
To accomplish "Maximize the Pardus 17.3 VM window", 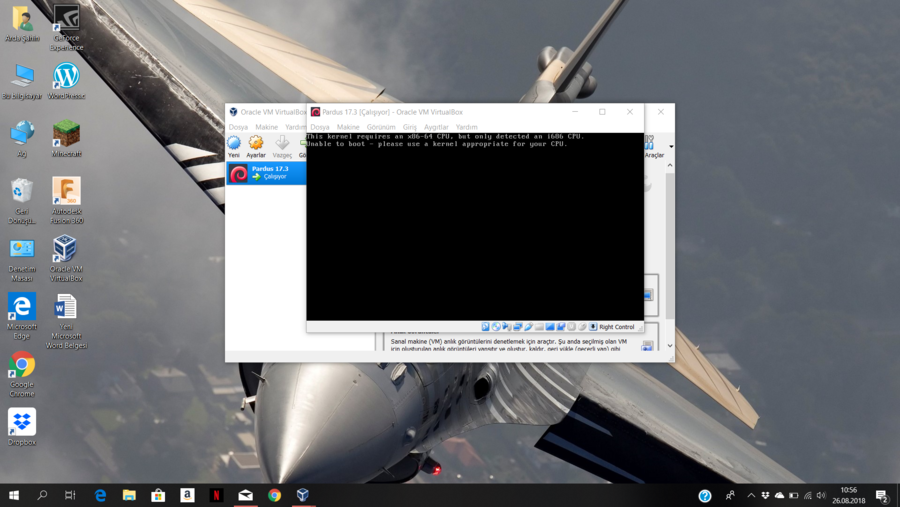I will pos(602,112).
